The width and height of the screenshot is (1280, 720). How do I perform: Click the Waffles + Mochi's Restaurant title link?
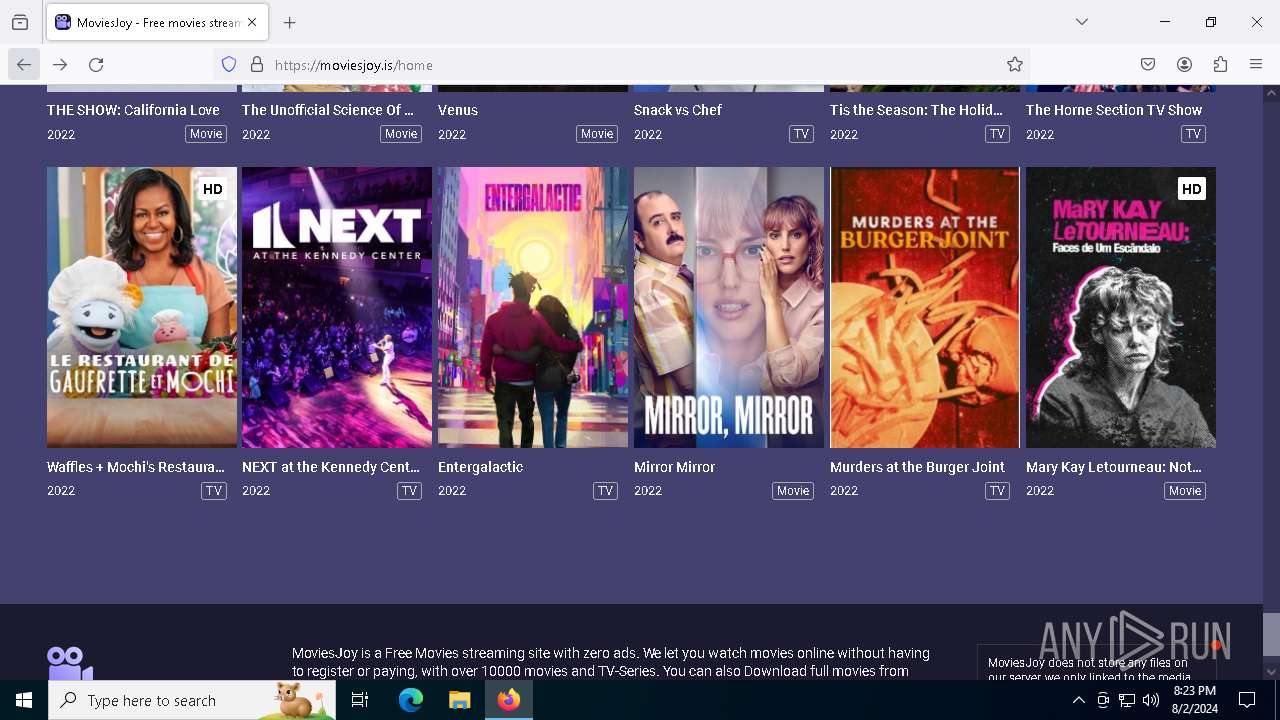136,467
